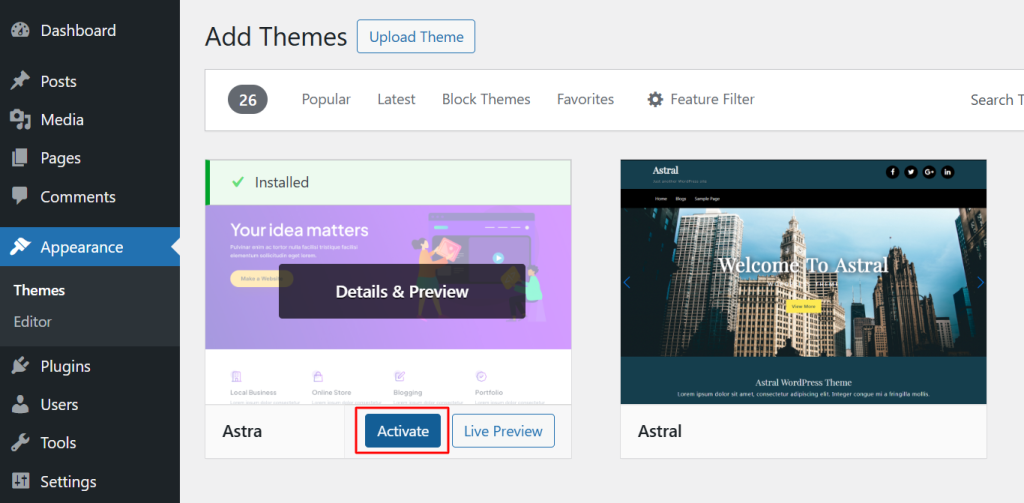This screenshot has height=503, width=1024.
Task: Click the Appearance paintbrush icon
Action: tap(20, 247)
